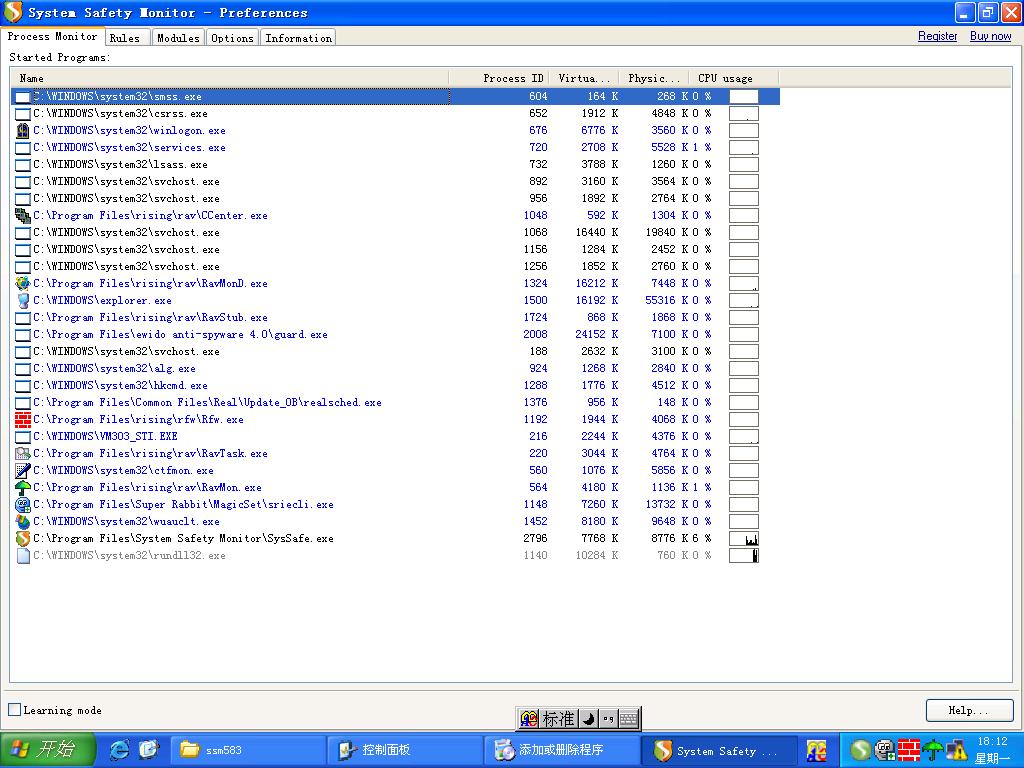
Task: Open Internet Explorer from quick launch
Action: point(120,749)
